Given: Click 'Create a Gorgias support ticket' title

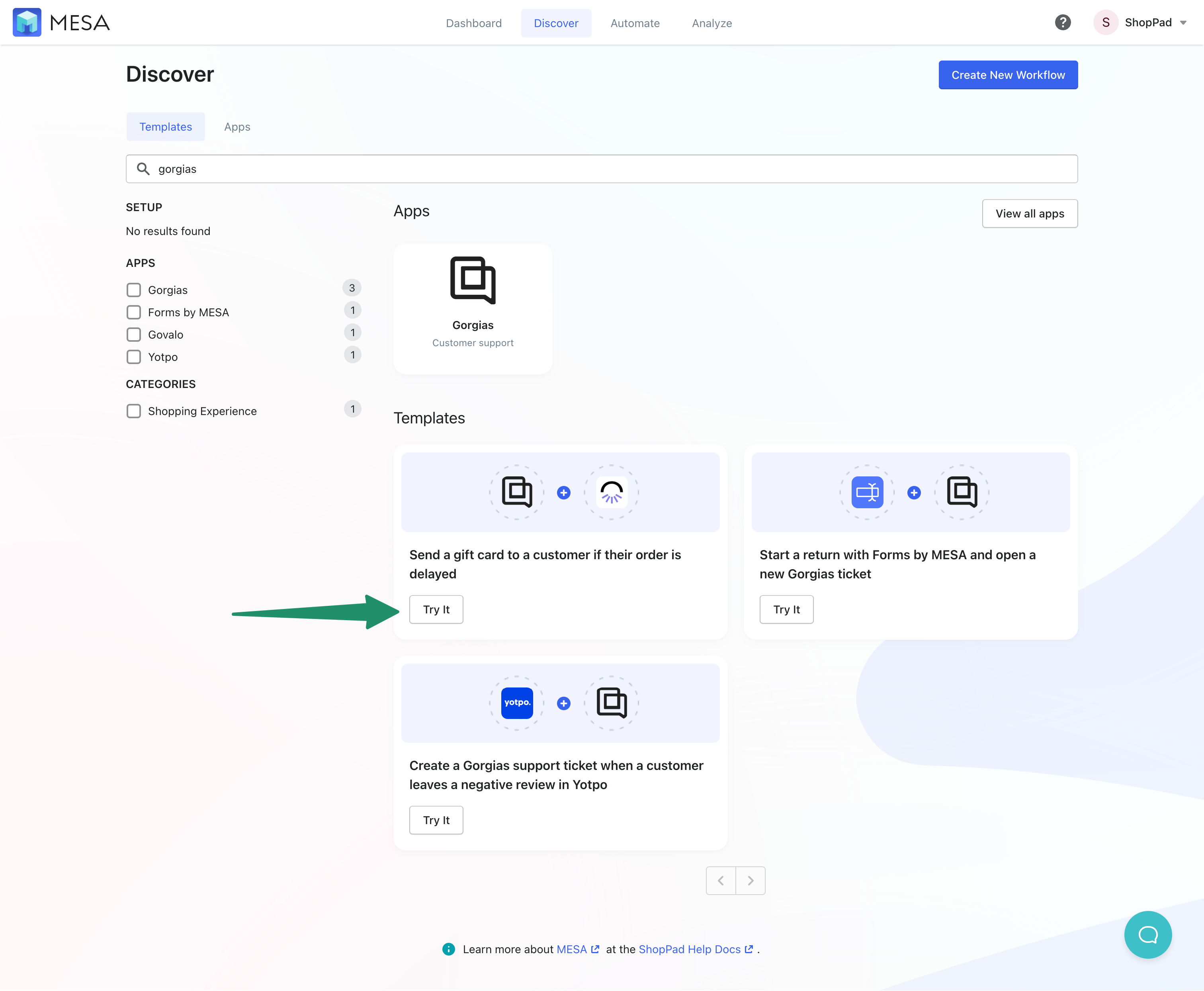Looking at the screenshot, I should coord(556,775).
